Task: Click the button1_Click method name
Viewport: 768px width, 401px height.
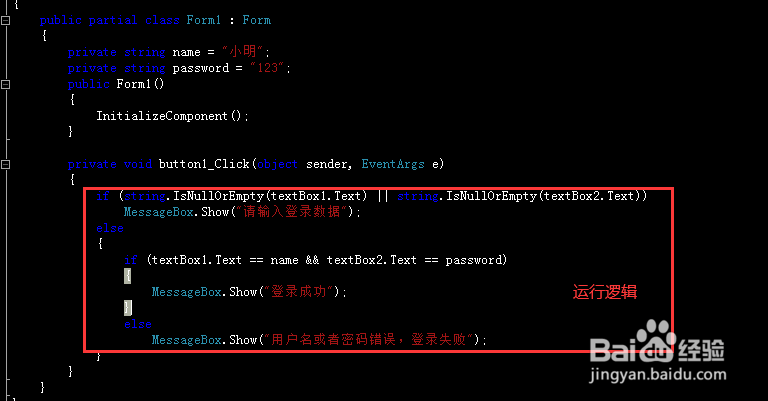Action: coord(204,164)
